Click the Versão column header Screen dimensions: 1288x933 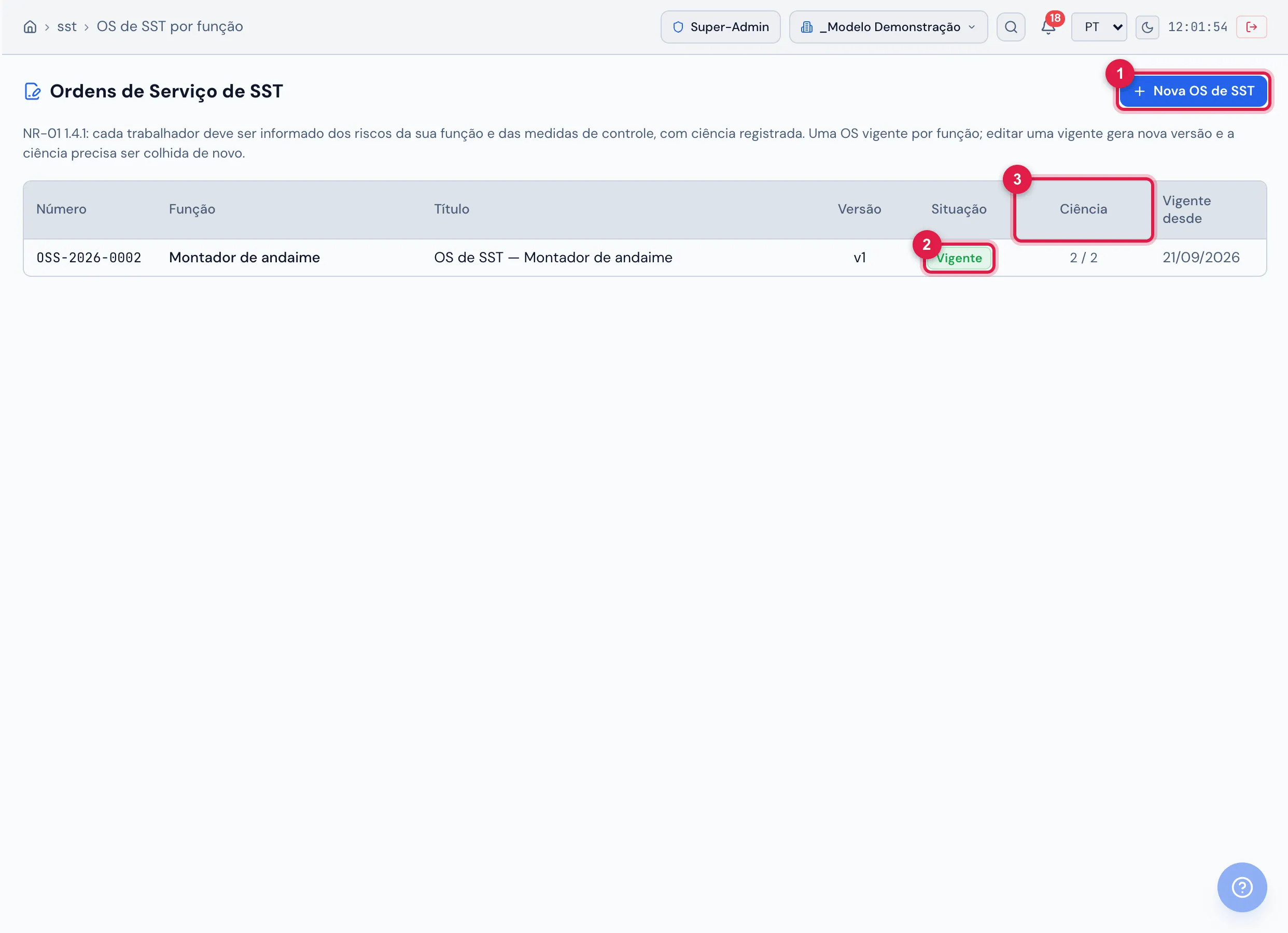(x=859, y=209)
